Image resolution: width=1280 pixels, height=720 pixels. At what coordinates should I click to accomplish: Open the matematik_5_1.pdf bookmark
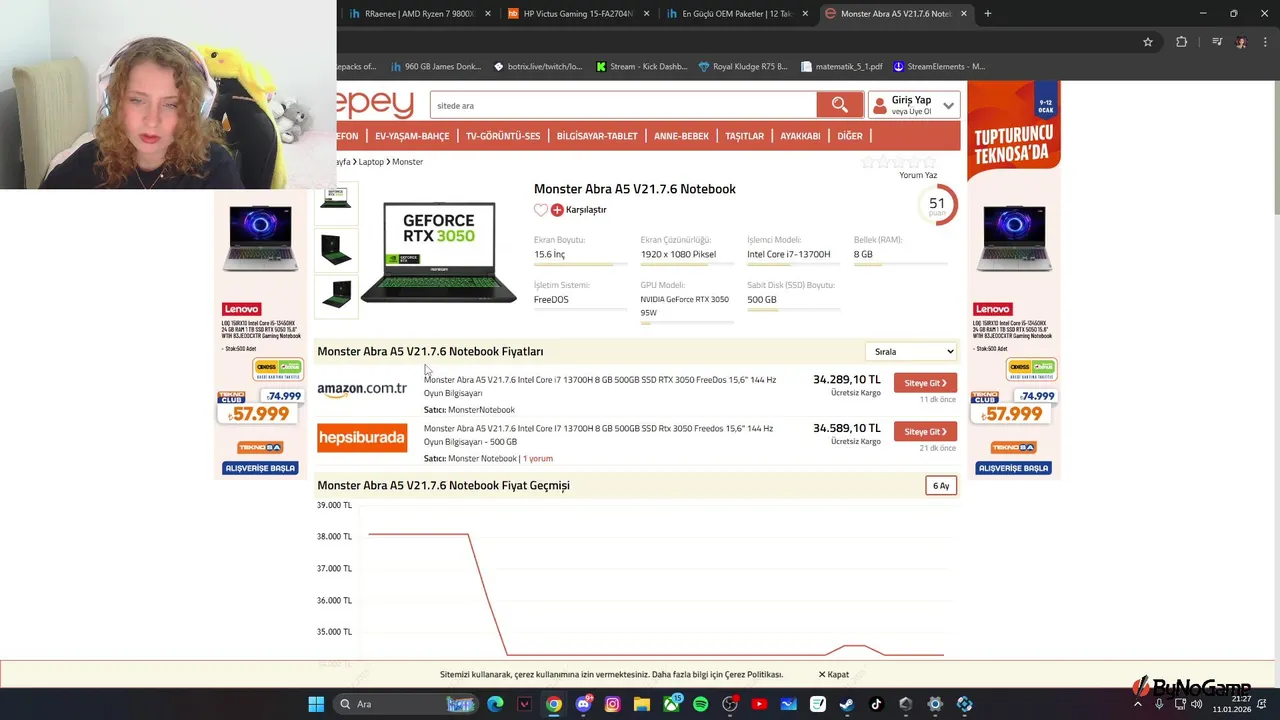[x=841, y=67]
